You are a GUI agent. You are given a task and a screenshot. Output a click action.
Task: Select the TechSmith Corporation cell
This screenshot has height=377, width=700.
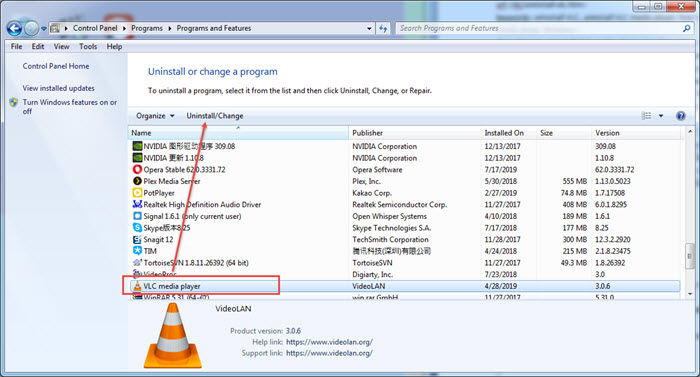pos(390,239)
